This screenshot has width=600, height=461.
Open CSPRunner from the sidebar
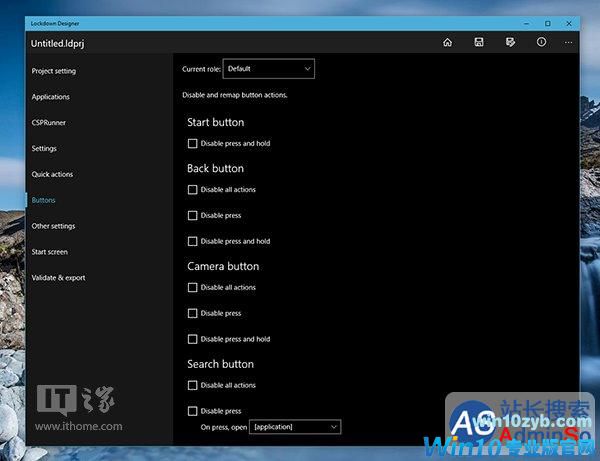click(x=49, y=123)
